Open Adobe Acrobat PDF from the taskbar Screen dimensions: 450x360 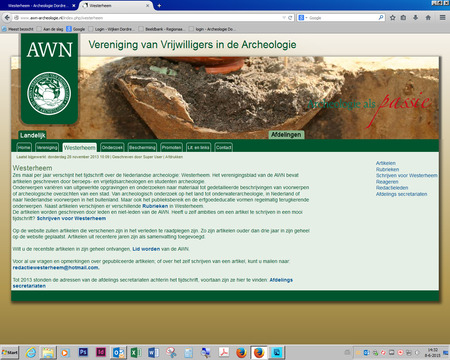coord(224,352)
